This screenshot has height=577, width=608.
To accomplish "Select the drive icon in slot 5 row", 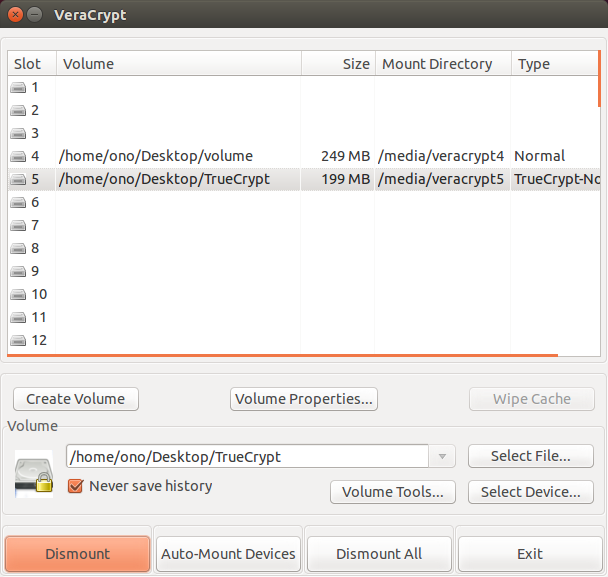I will 18,179.
